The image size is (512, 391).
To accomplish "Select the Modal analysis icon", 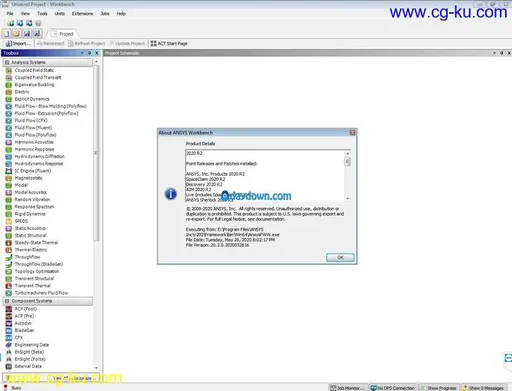I will 9,185.
